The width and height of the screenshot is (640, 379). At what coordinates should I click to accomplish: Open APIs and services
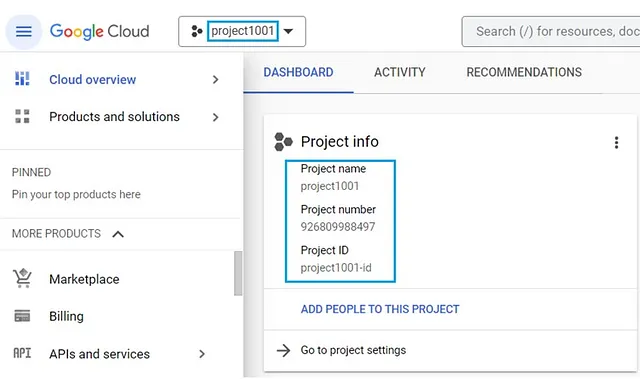(x=100, y=354)
